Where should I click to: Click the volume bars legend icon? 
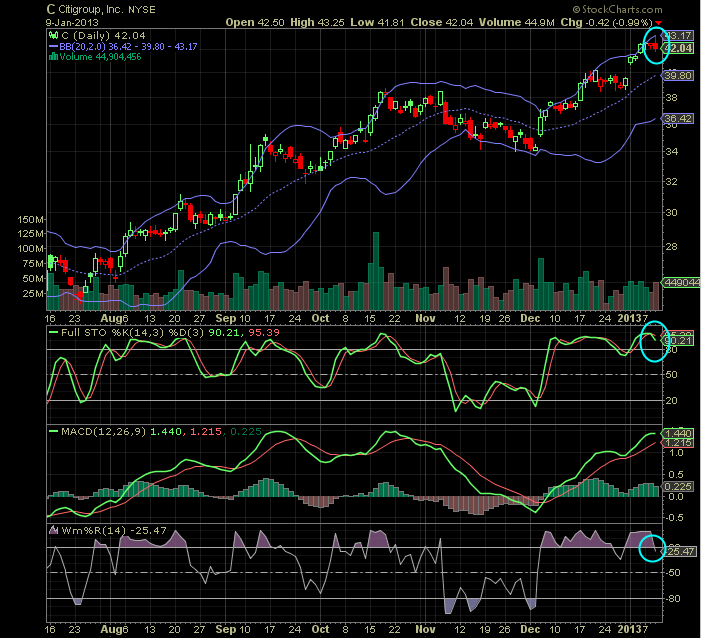[54, 57]
